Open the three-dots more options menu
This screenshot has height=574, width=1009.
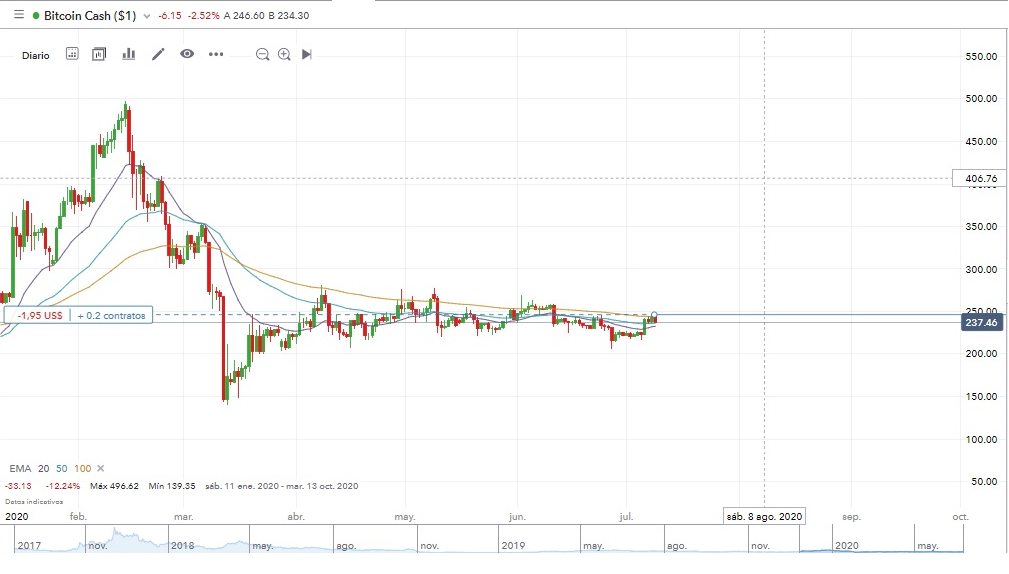[216, 54]
